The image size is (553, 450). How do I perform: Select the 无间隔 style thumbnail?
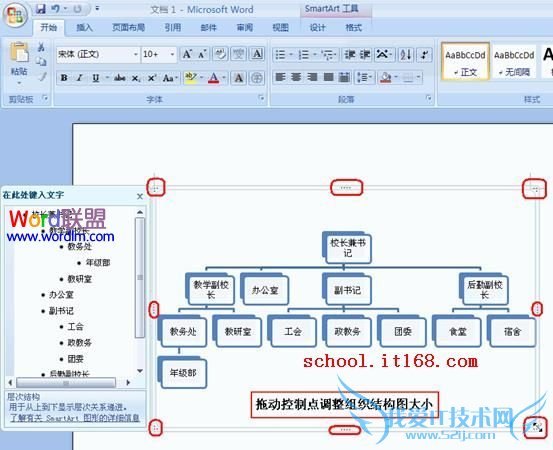click(x=514, y=62)
